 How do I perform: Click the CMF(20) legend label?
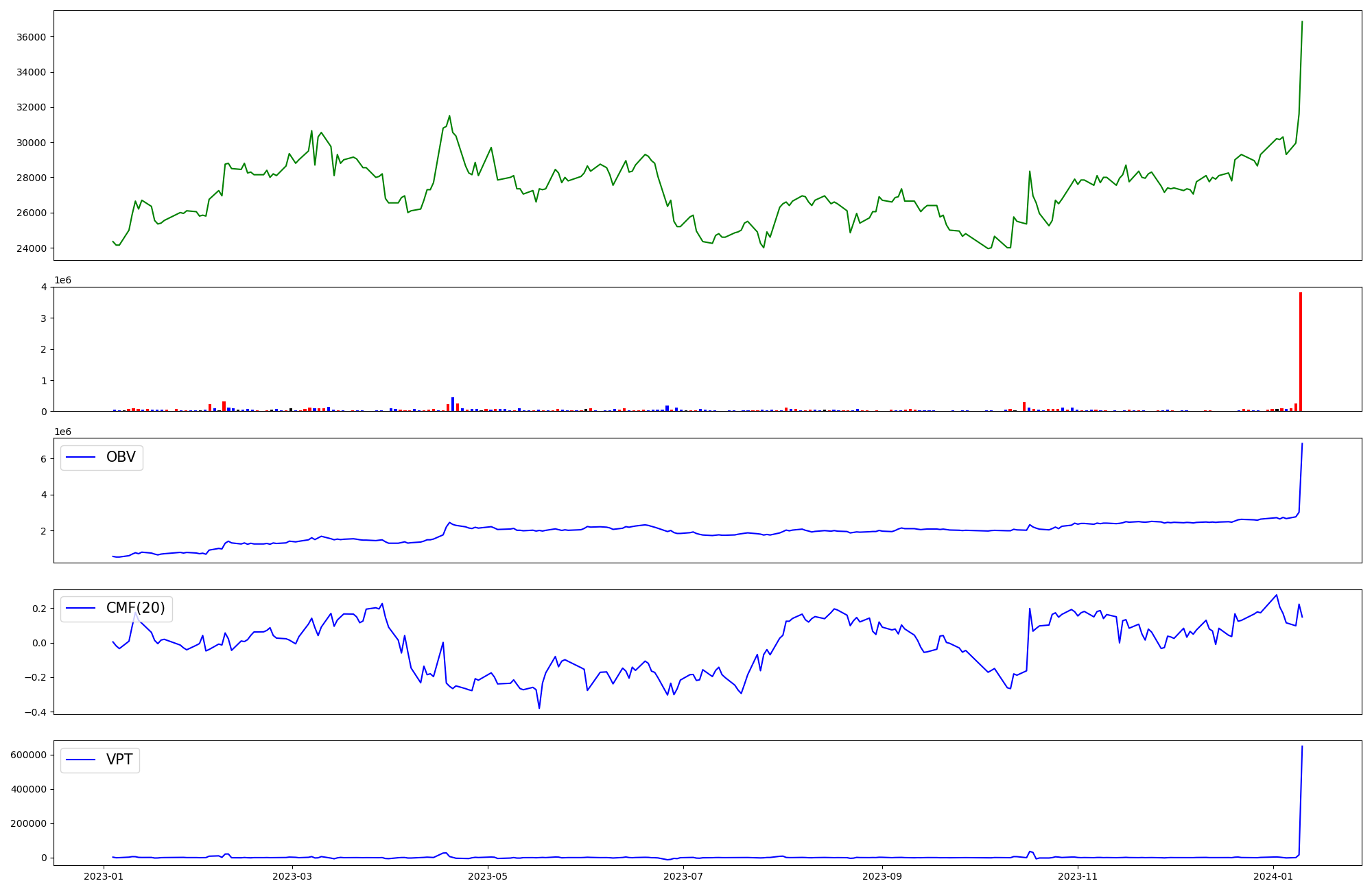[135, 609]
